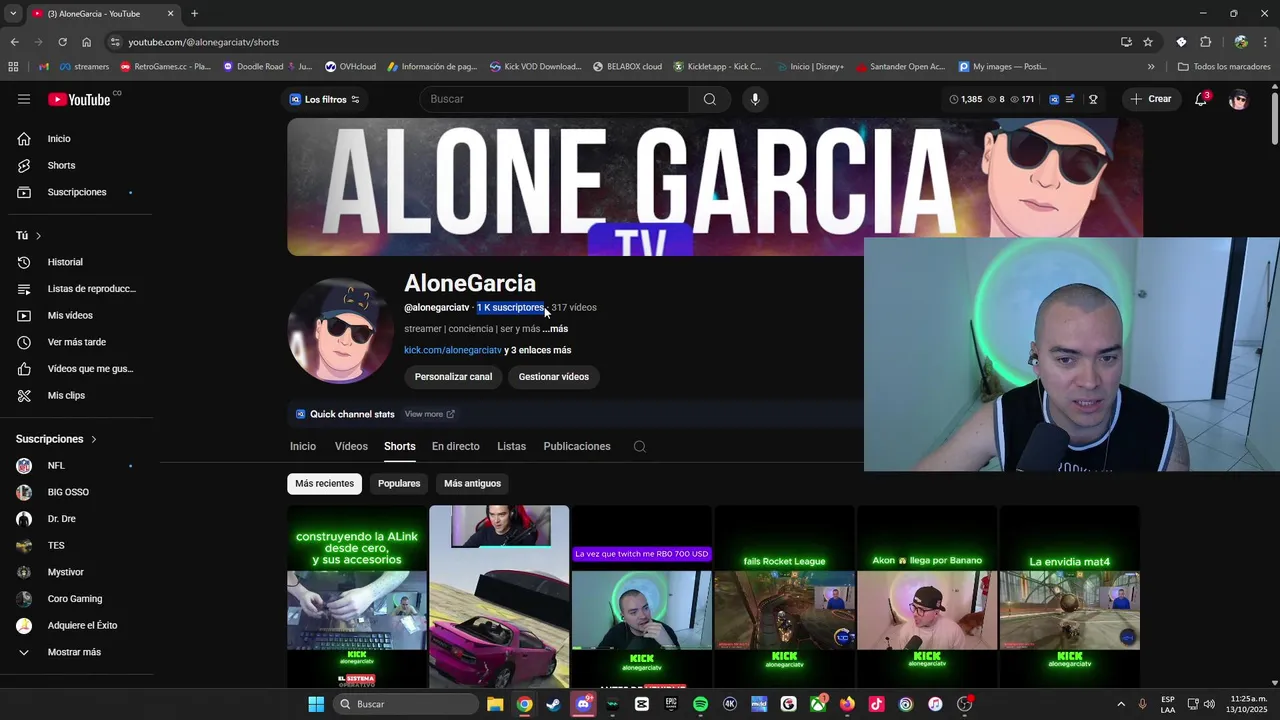Open the YouTube hamburger guide menu
The width and height of the screenshot is (1280, 720).
tap(24, 99)
